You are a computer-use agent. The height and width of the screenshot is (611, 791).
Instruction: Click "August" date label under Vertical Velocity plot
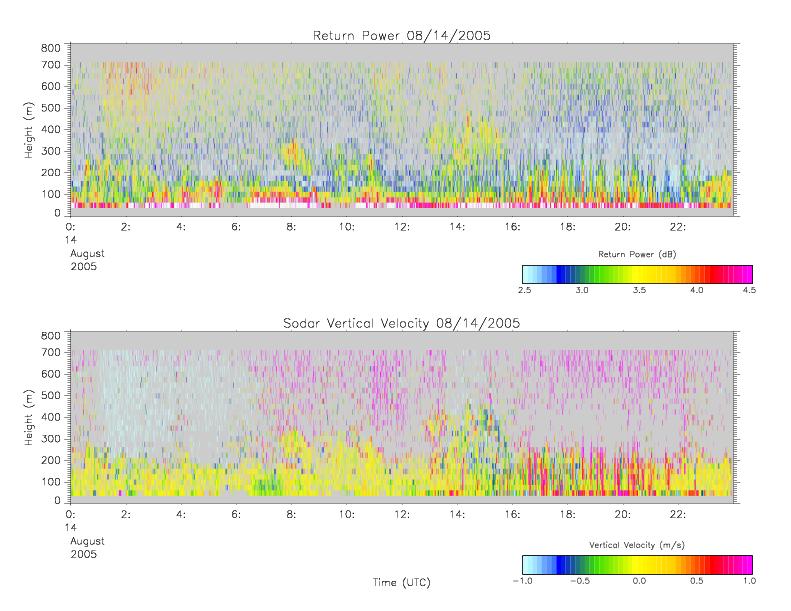tap(87, 541)
